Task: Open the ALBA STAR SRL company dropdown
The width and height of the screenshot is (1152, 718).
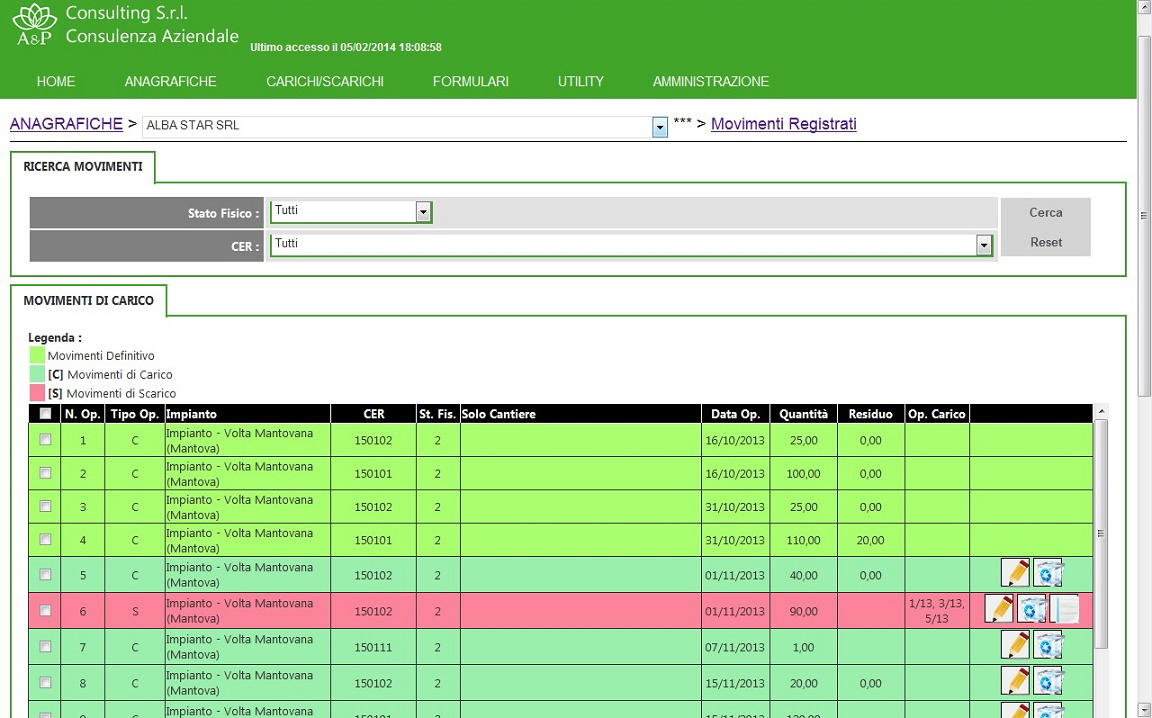Action: (x=660, y=127)
